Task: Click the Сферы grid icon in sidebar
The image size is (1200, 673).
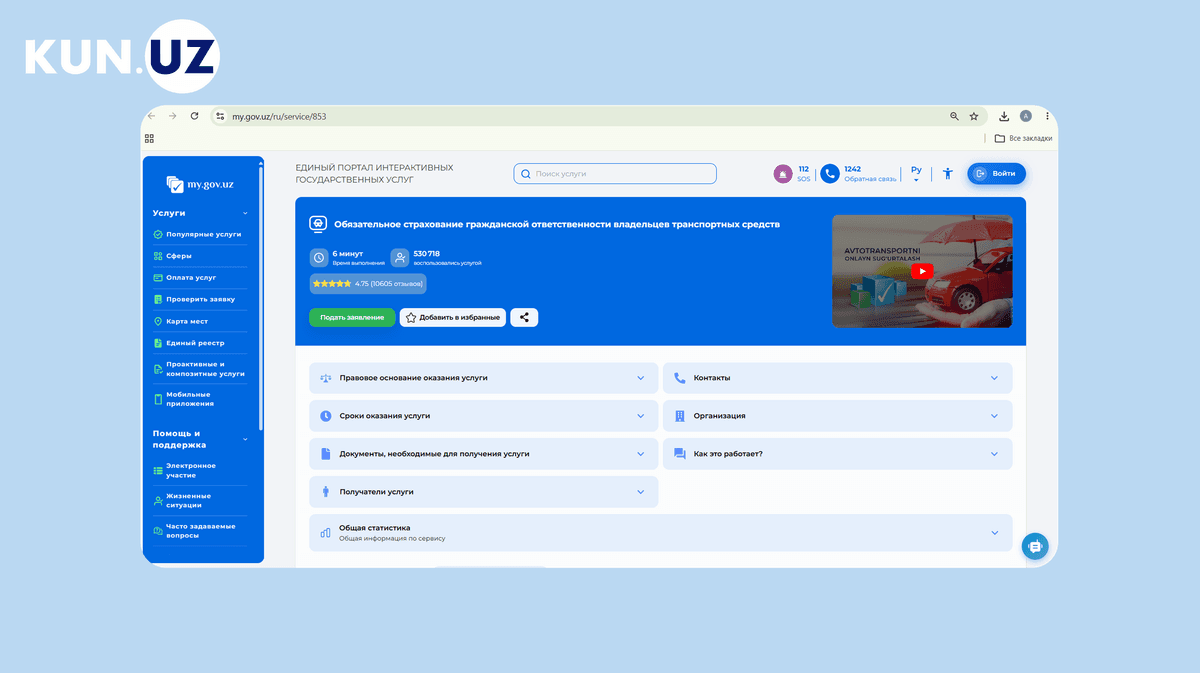Action: point(158,256)
